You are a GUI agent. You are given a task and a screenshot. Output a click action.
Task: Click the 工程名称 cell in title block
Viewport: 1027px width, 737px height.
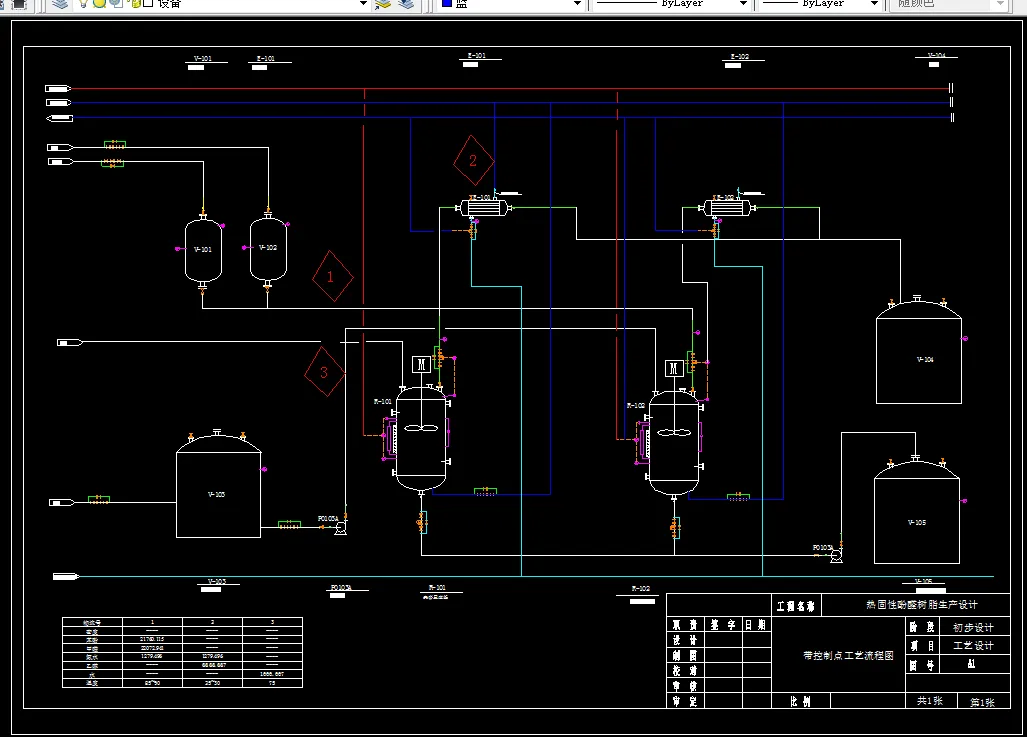[x=795, y=607]
